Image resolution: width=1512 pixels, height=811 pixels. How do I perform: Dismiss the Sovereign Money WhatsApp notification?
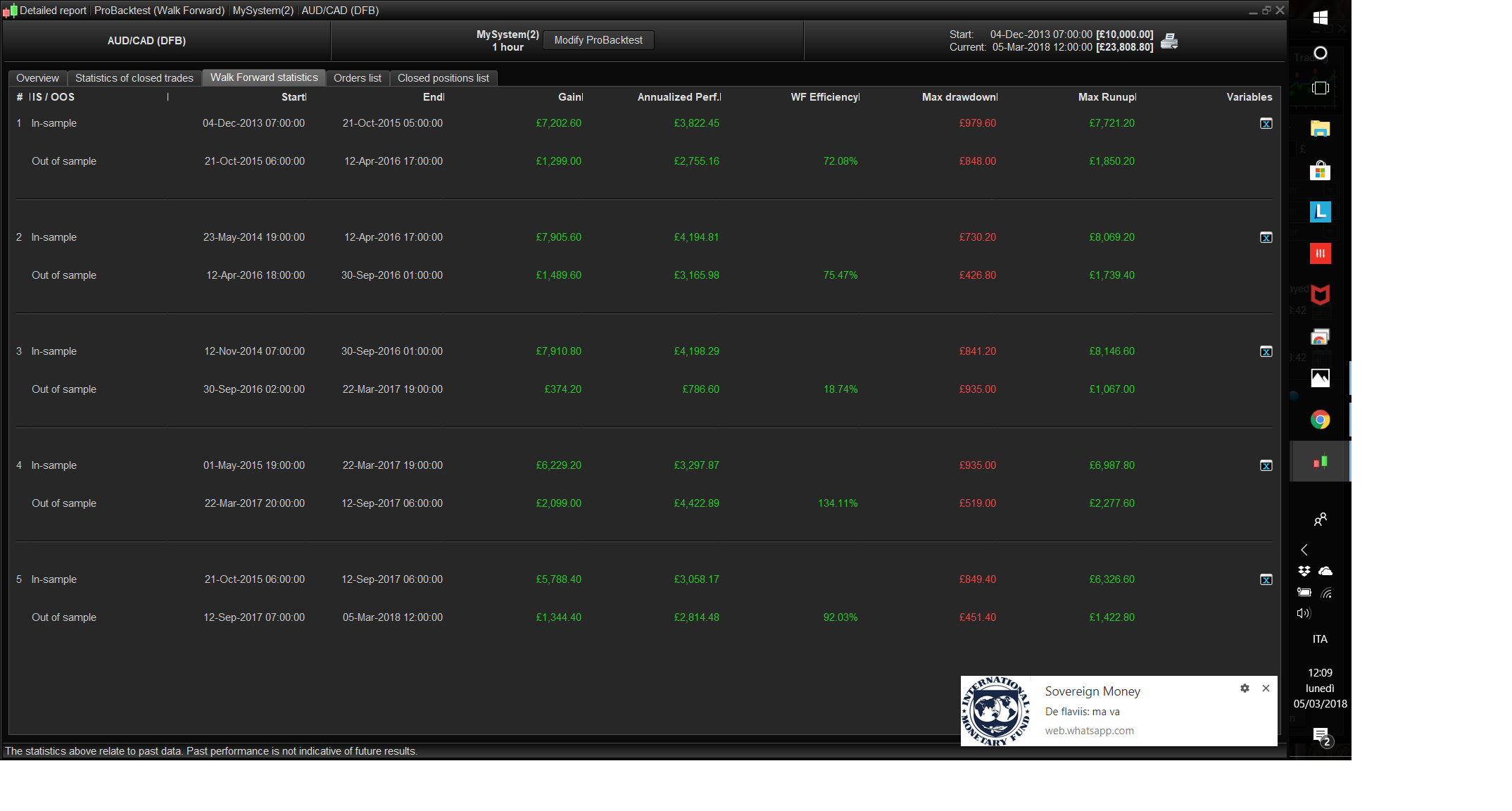[x=1266, y=689]
